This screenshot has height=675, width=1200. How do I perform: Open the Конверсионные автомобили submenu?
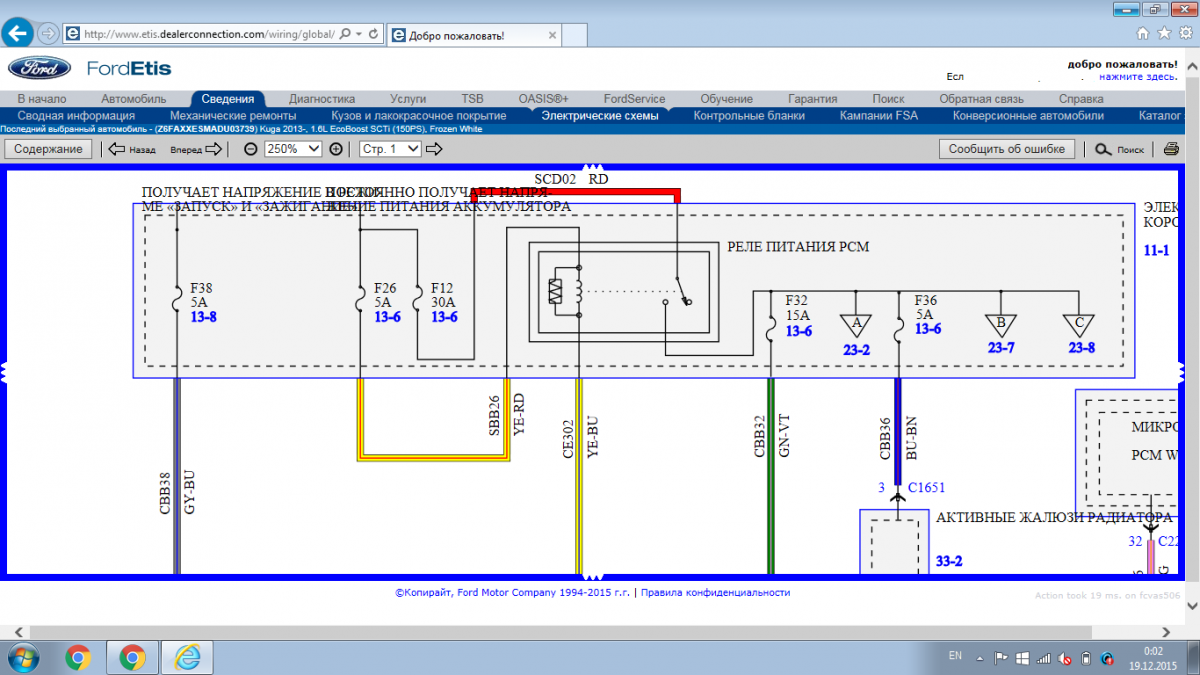pos(1028,116)
